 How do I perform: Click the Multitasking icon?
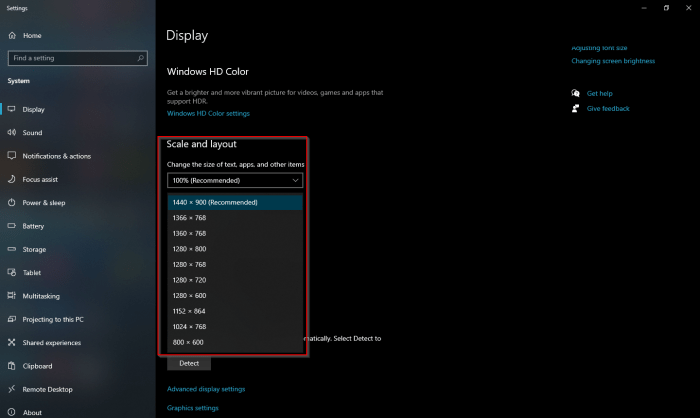(x=12, y=296)
